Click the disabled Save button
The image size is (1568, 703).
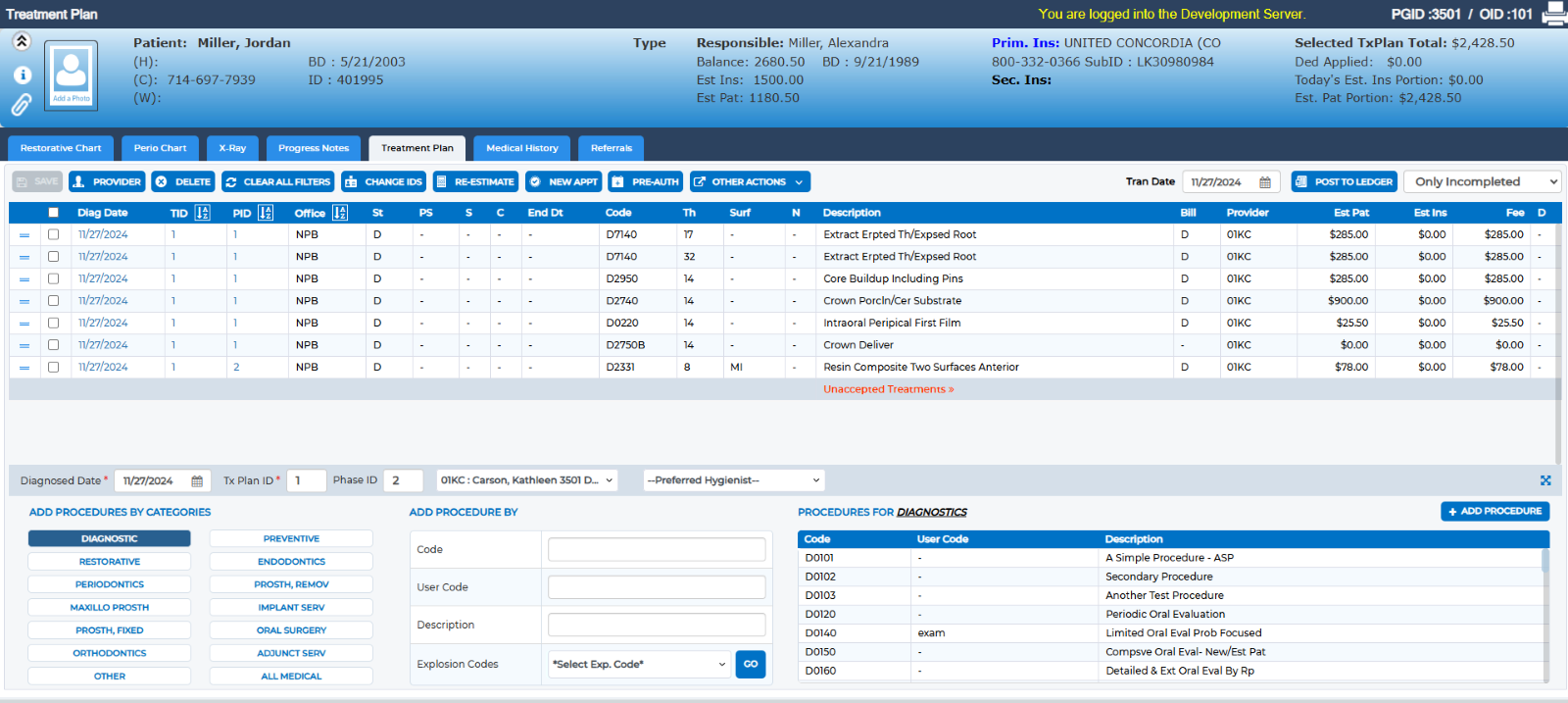(x=37, y=181)
